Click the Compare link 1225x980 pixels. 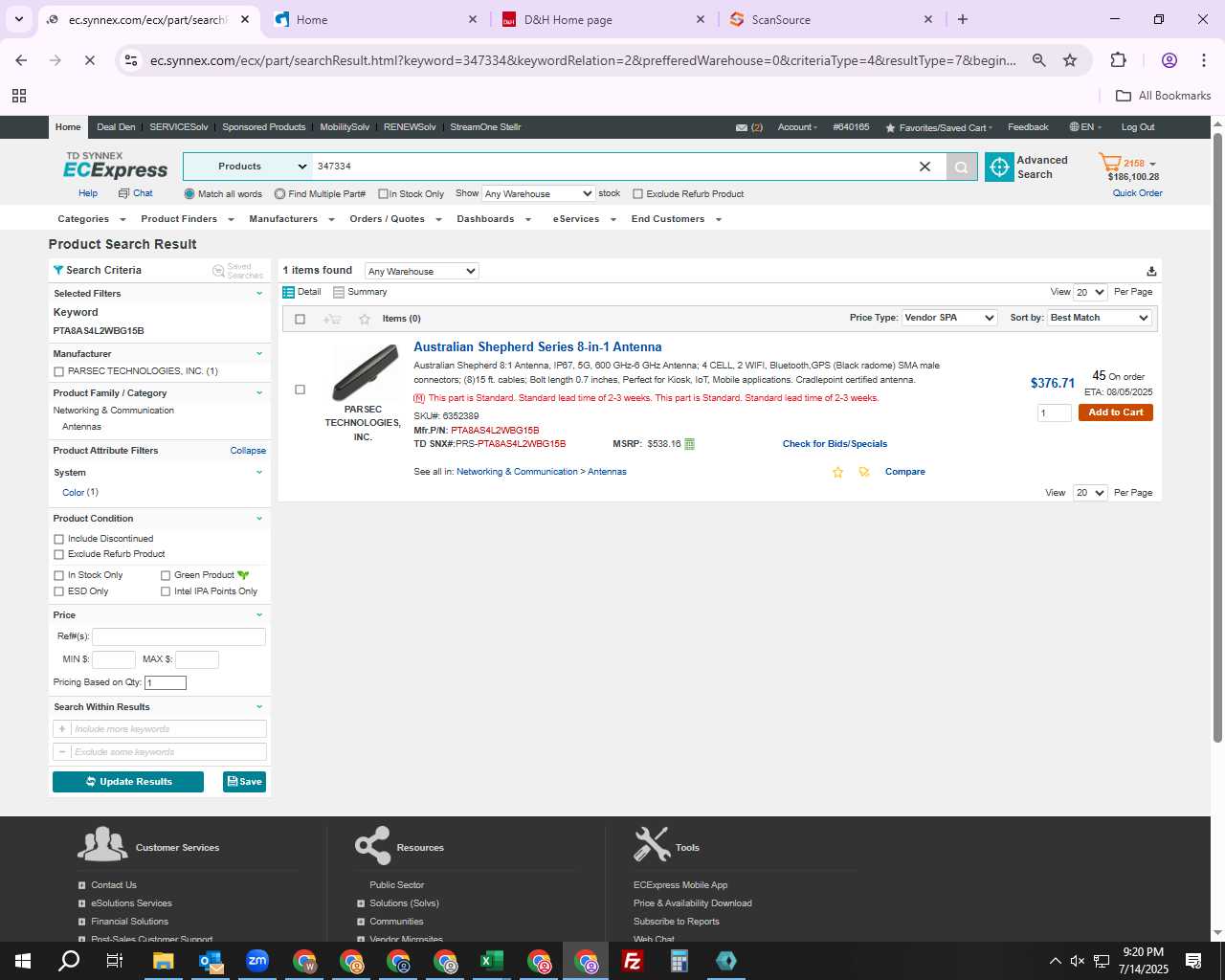click(904, 472)
